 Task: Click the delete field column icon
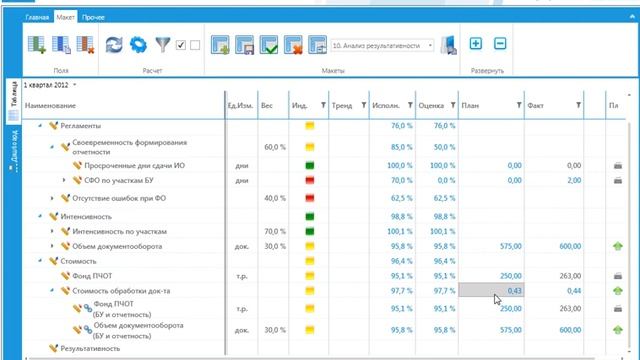(x=86, y=44)
